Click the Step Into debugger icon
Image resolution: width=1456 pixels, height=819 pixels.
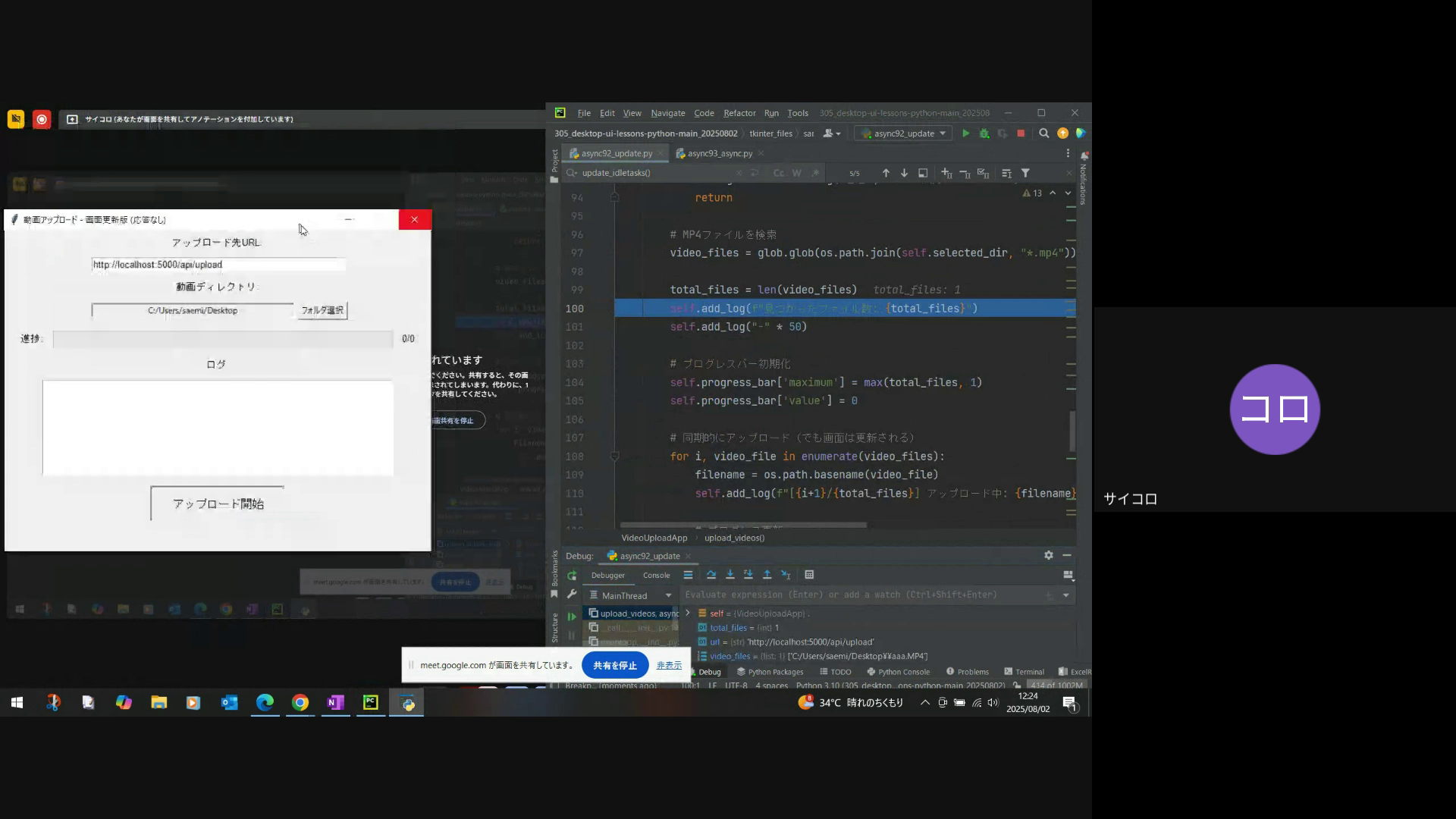pos(730,575)
